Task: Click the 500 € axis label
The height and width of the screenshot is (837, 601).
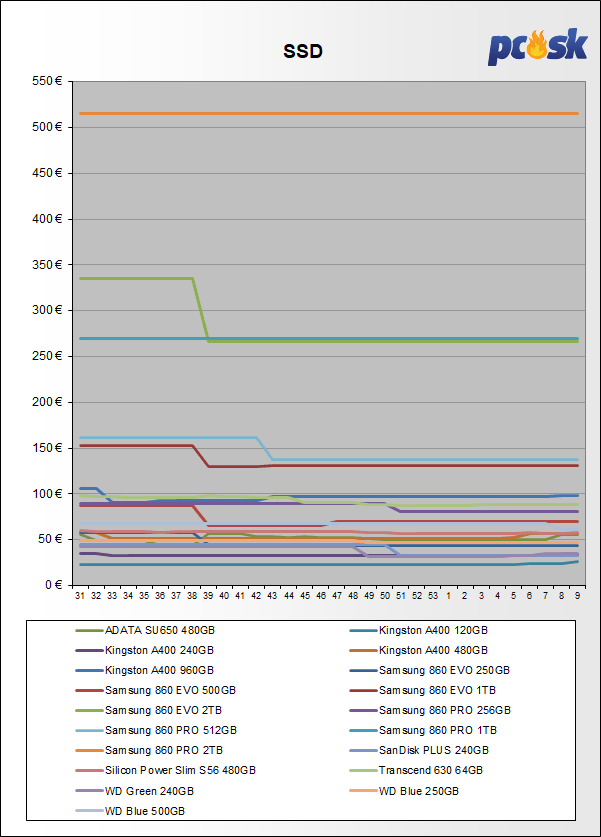Action: pyautogui.click(x=47, y=127)
